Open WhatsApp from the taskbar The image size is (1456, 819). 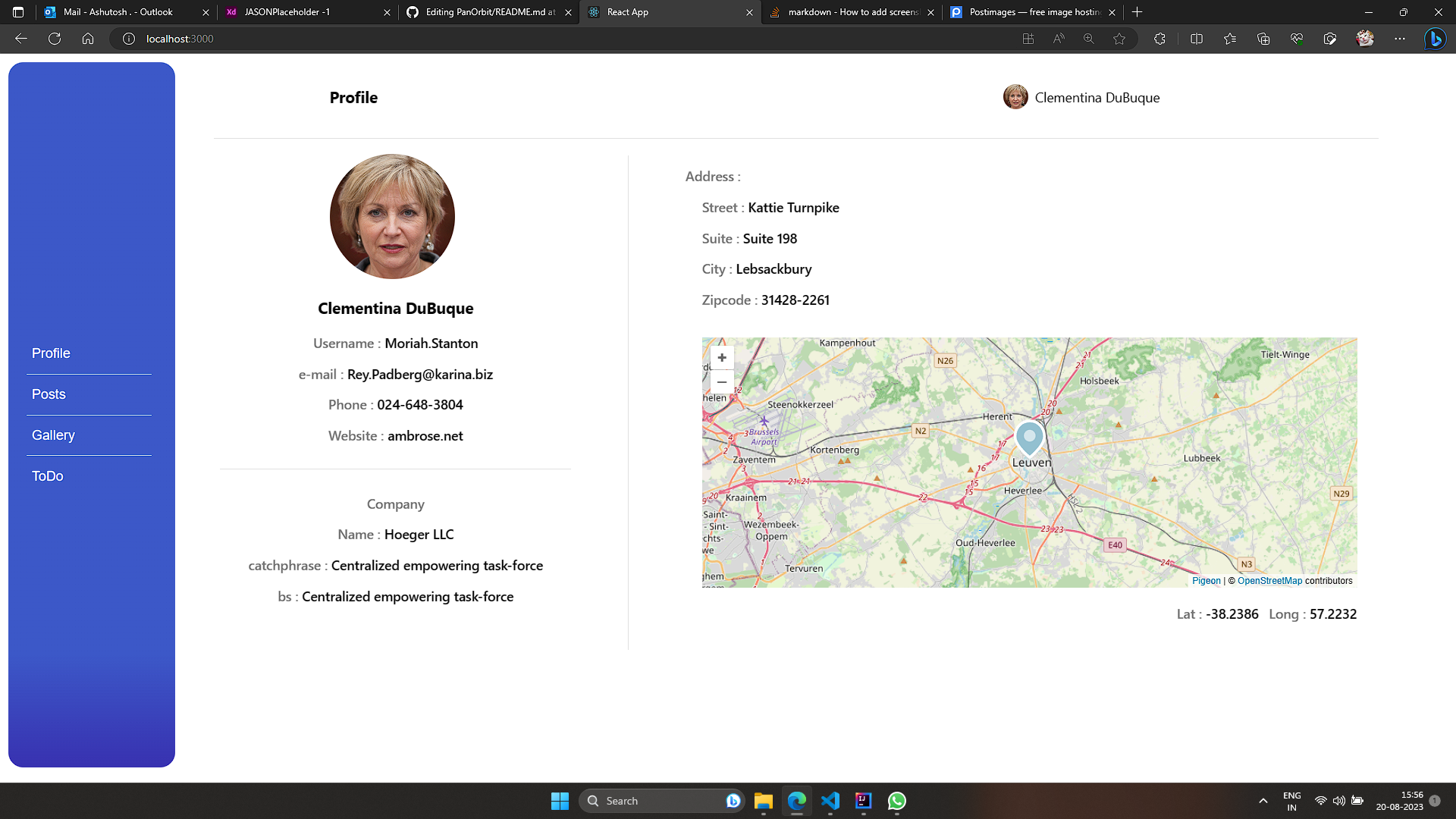(897, 802)
